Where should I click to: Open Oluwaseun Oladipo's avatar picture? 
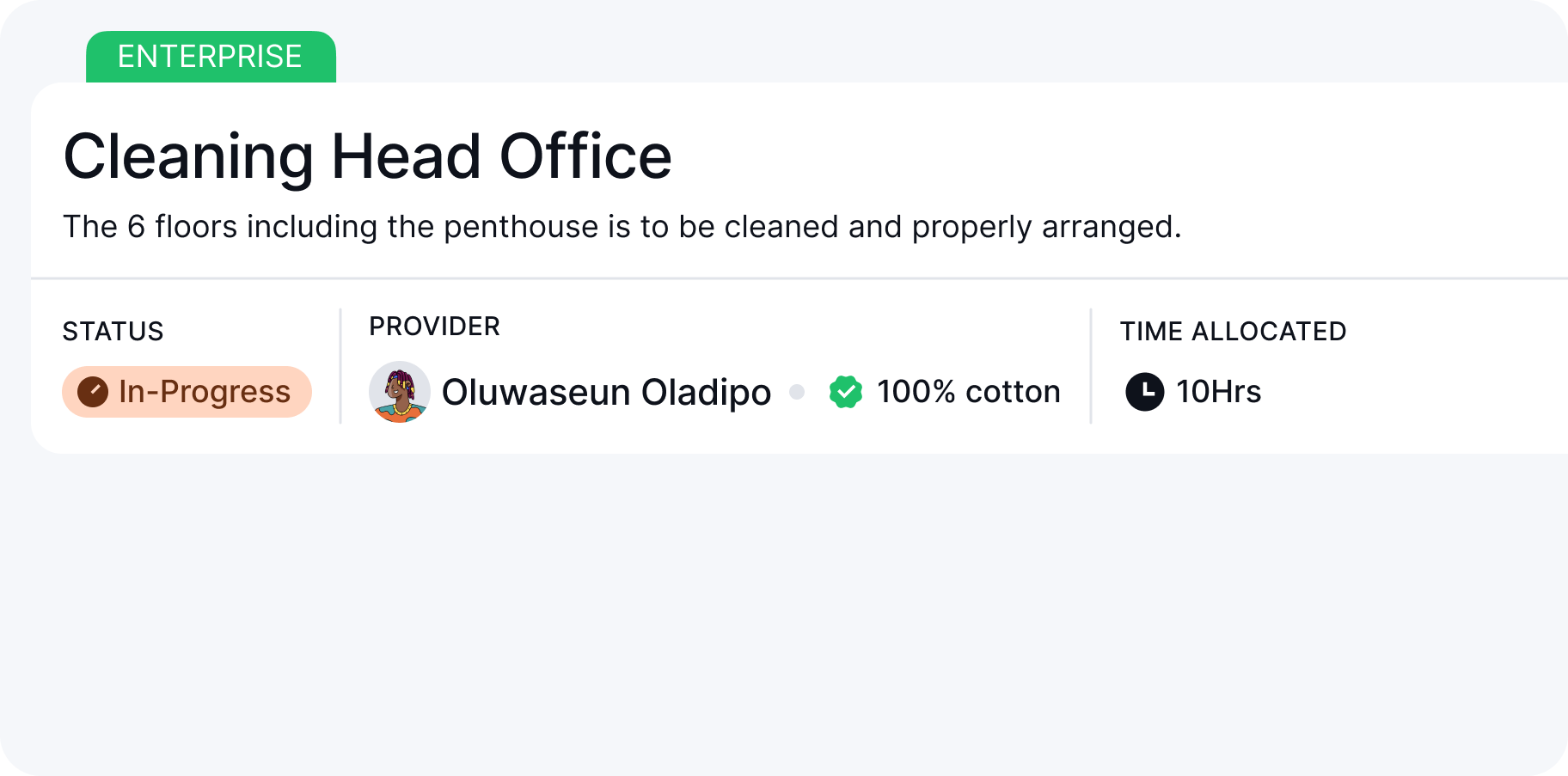click(400, 392)
